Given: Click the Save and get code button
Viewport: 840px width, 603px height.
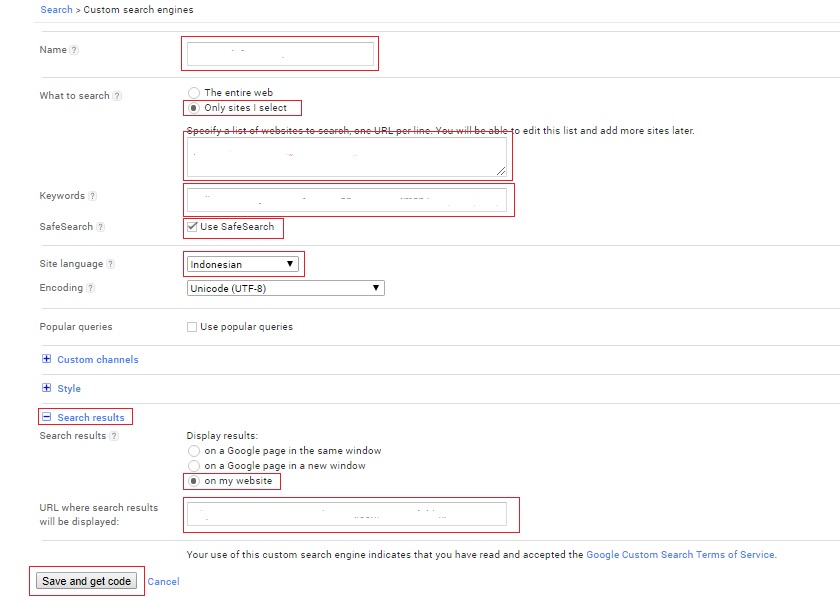Looking at the screenshot, I should (88, 581).
